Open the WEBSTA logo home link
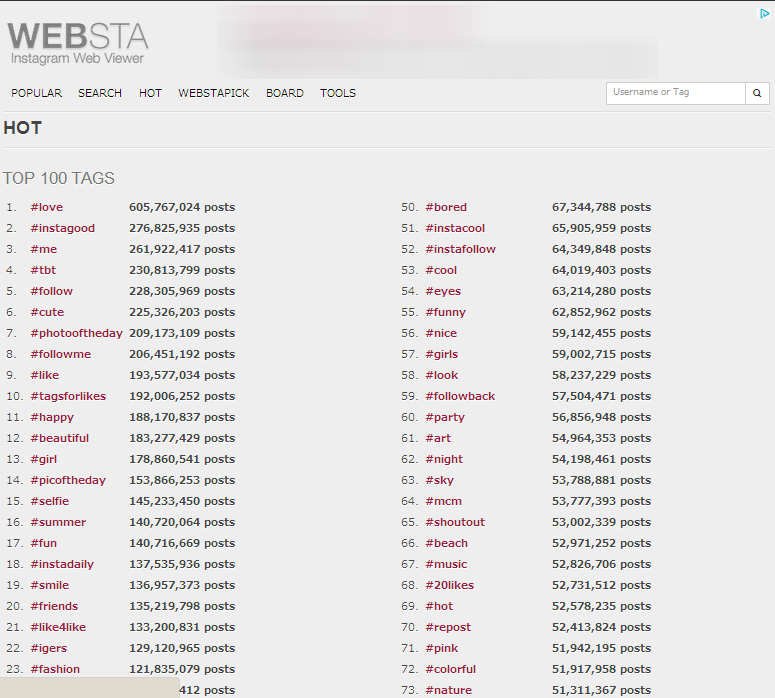775x698 pixels. click(x=78, y=43)
